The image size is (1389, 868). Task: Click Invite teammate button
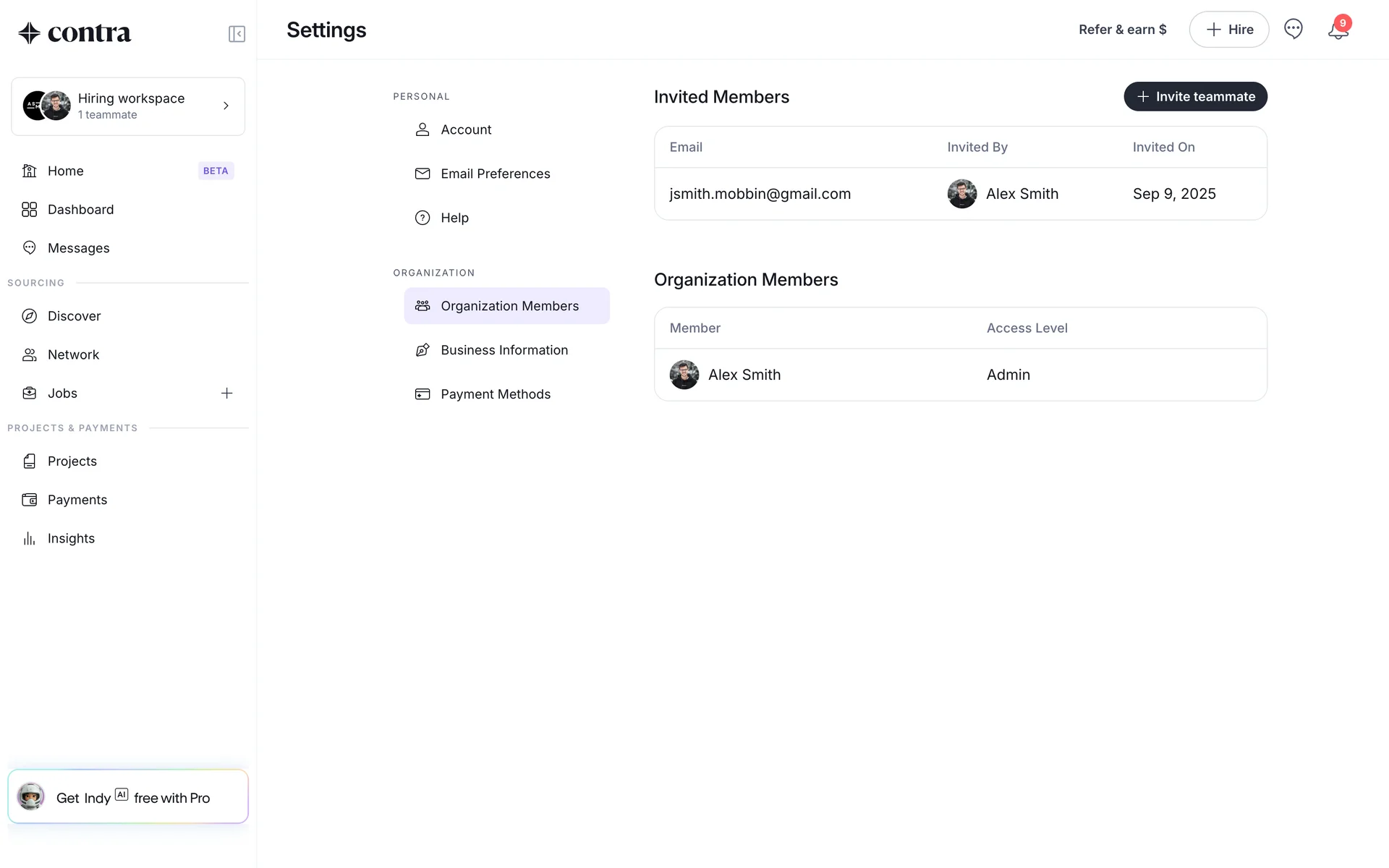pyautogui.click(x=1195, y=97)
